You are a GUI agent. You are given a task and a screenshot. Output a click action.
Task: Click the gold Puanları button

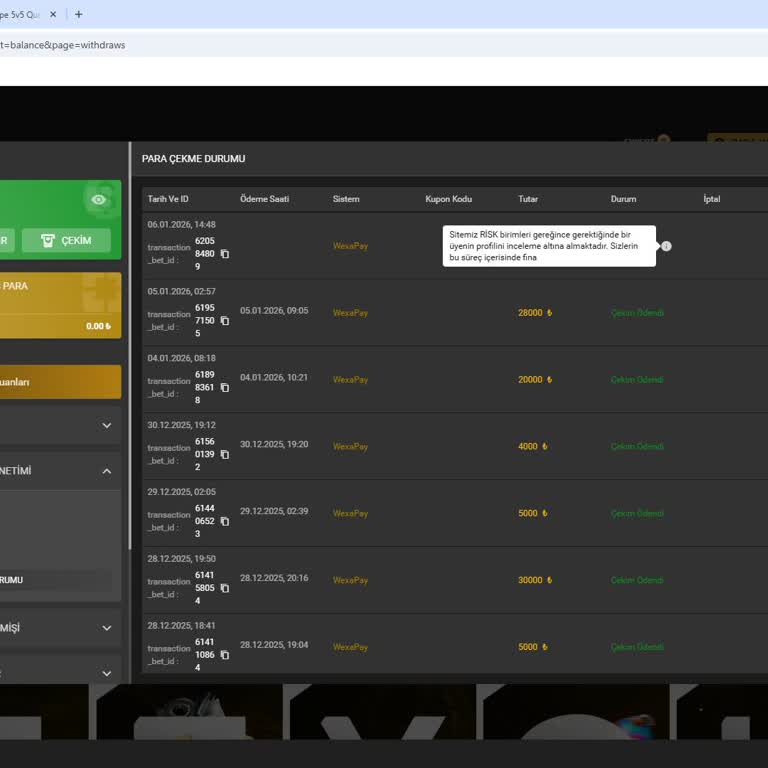click(x=58, y=382)
